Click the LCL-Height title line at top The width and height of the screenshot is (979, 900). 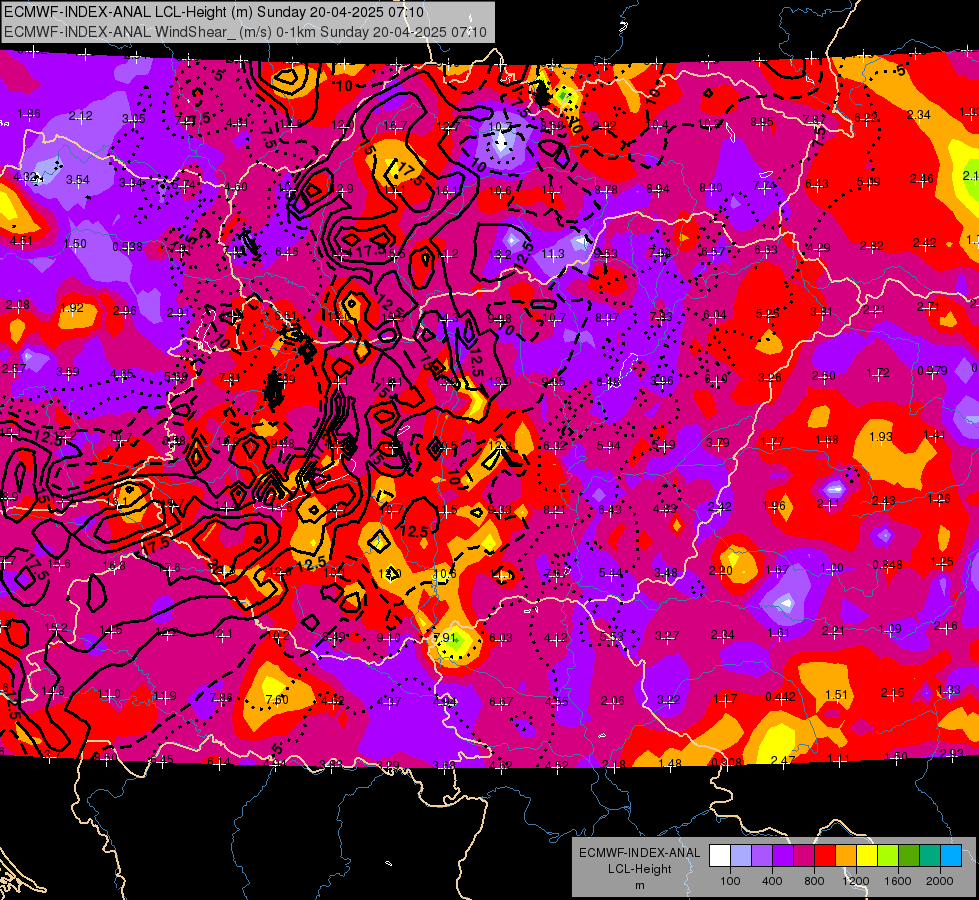pos(214,12)
